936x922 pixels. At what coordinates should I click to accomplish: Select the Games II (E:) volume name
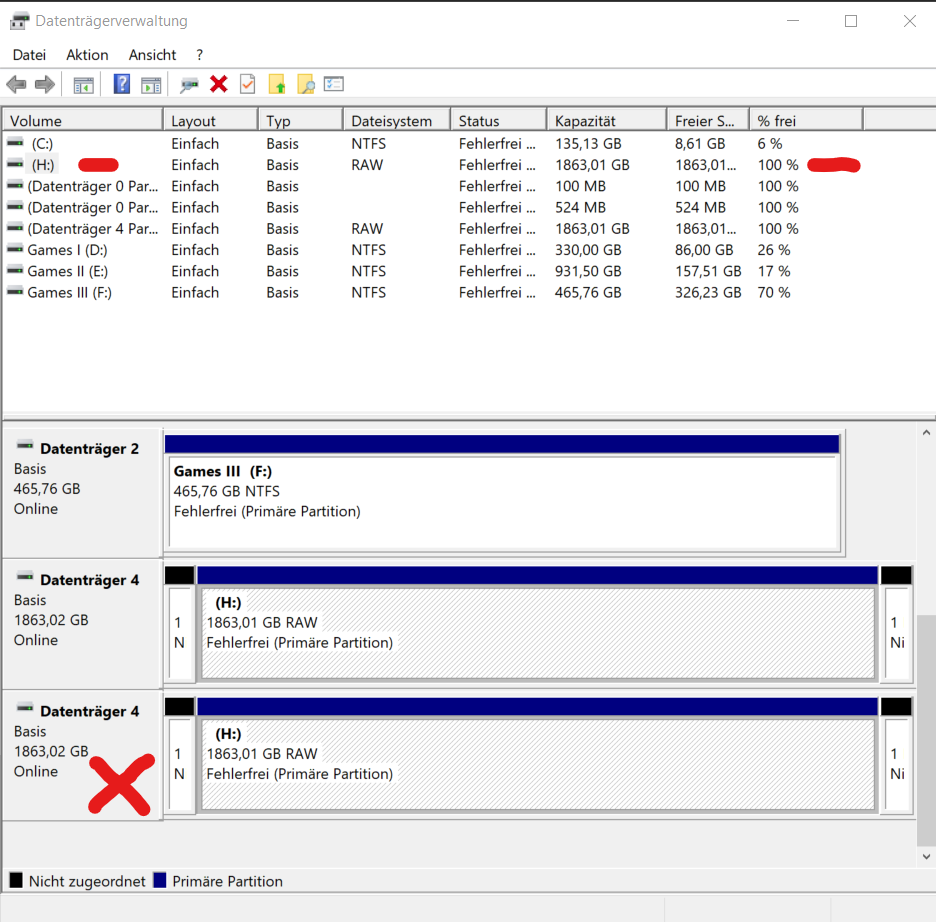(x=67, y=272)
